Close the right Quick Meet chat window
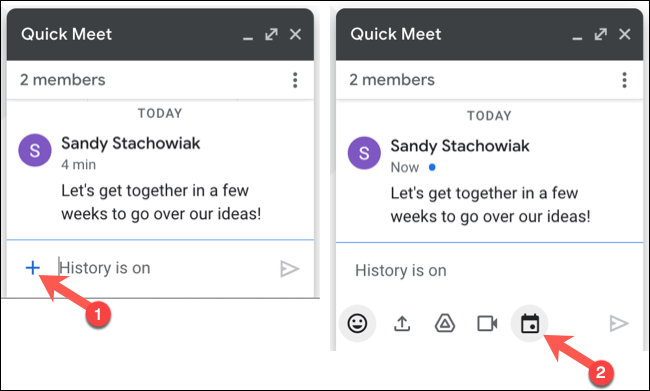The width and height of the screenshot is (650, 391). [x=624, y=34]
